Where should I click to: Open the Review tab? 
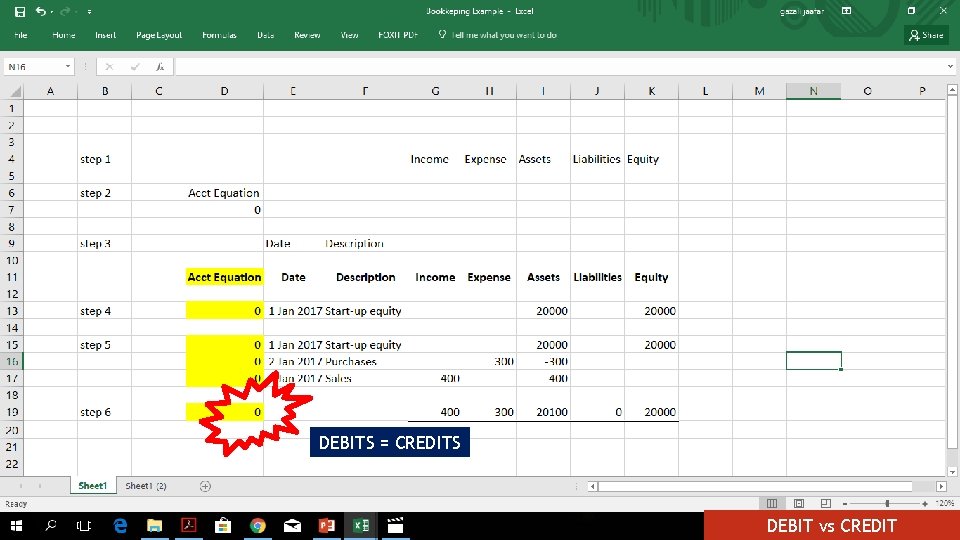(x=307, y=35)
